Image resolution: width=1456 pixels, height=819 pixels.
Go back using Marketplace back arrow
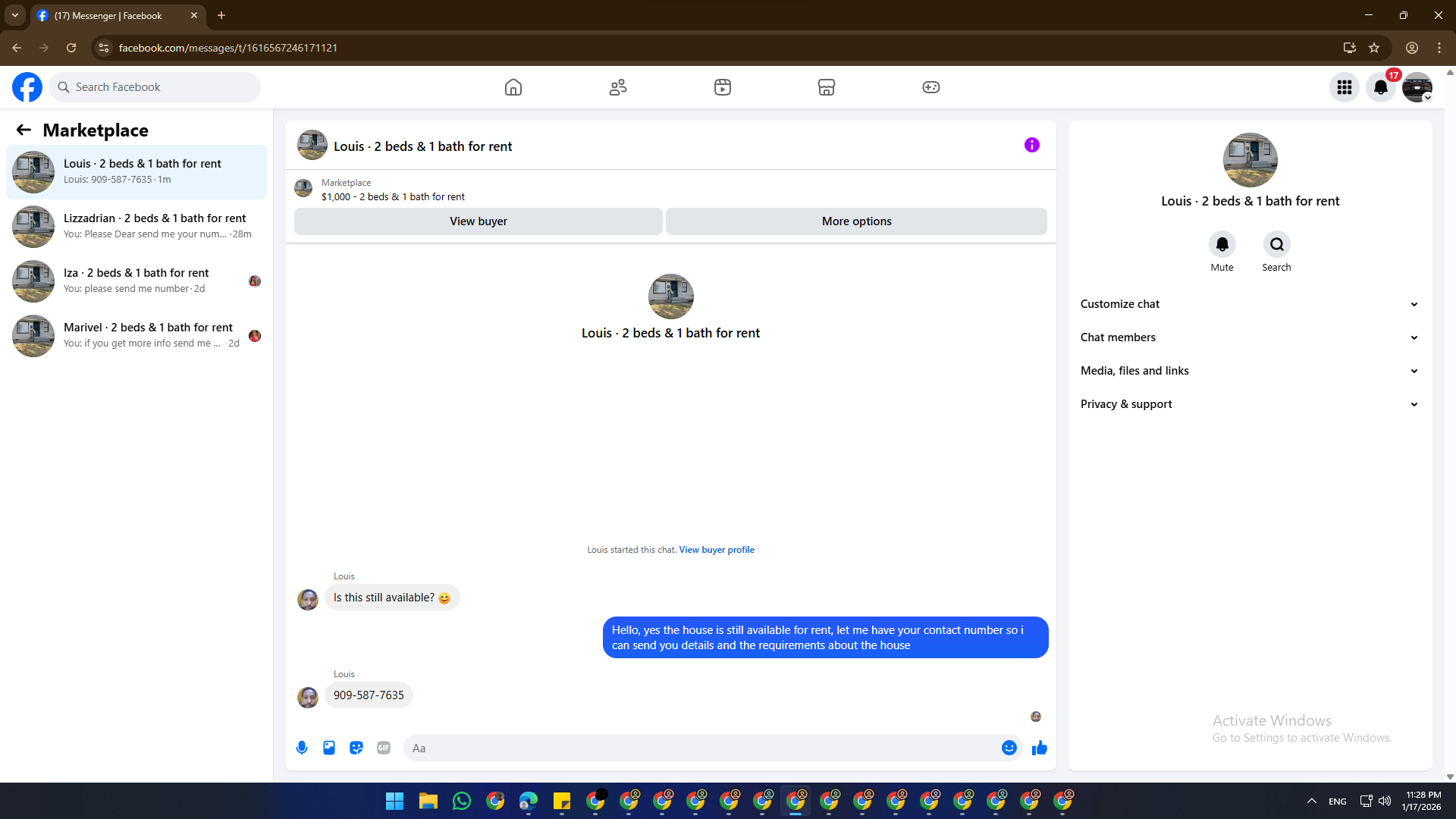coord(24,130)
